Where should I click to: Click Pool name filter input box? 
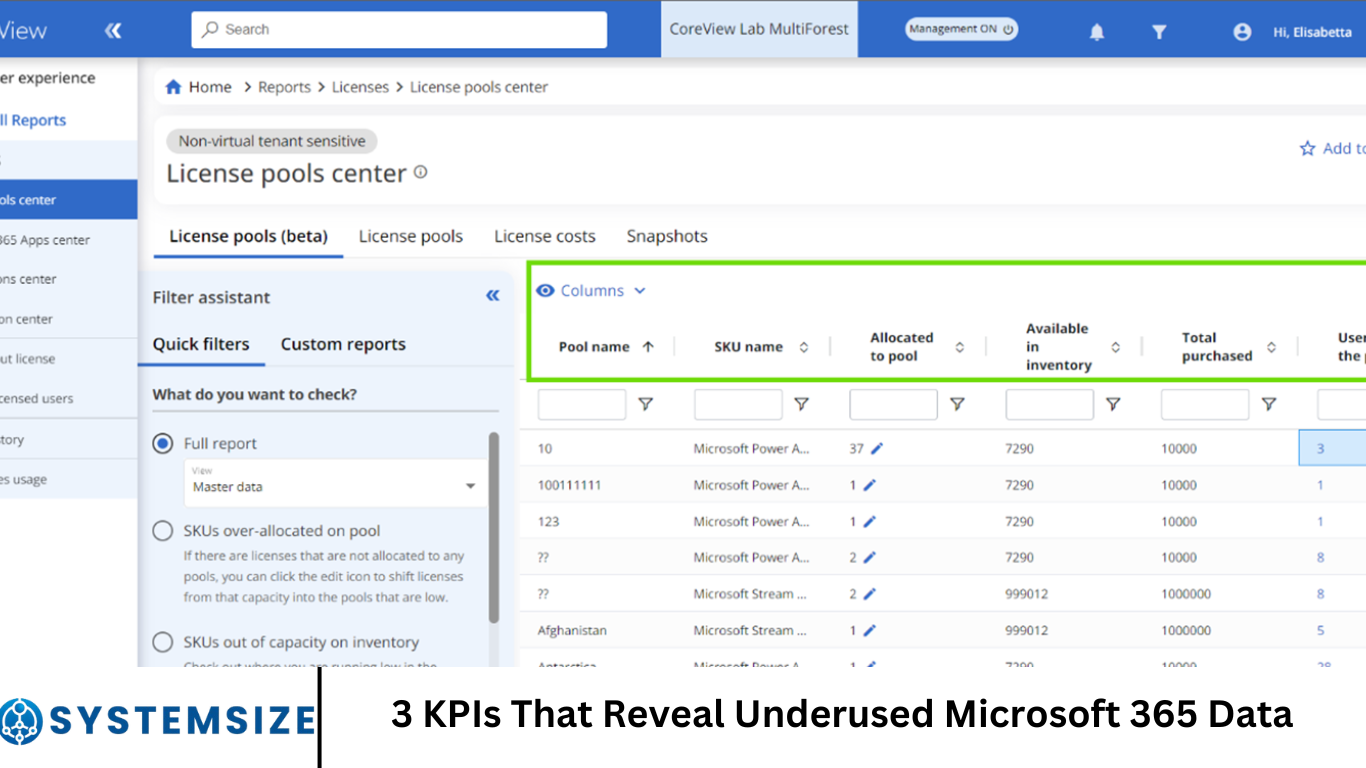581,404
